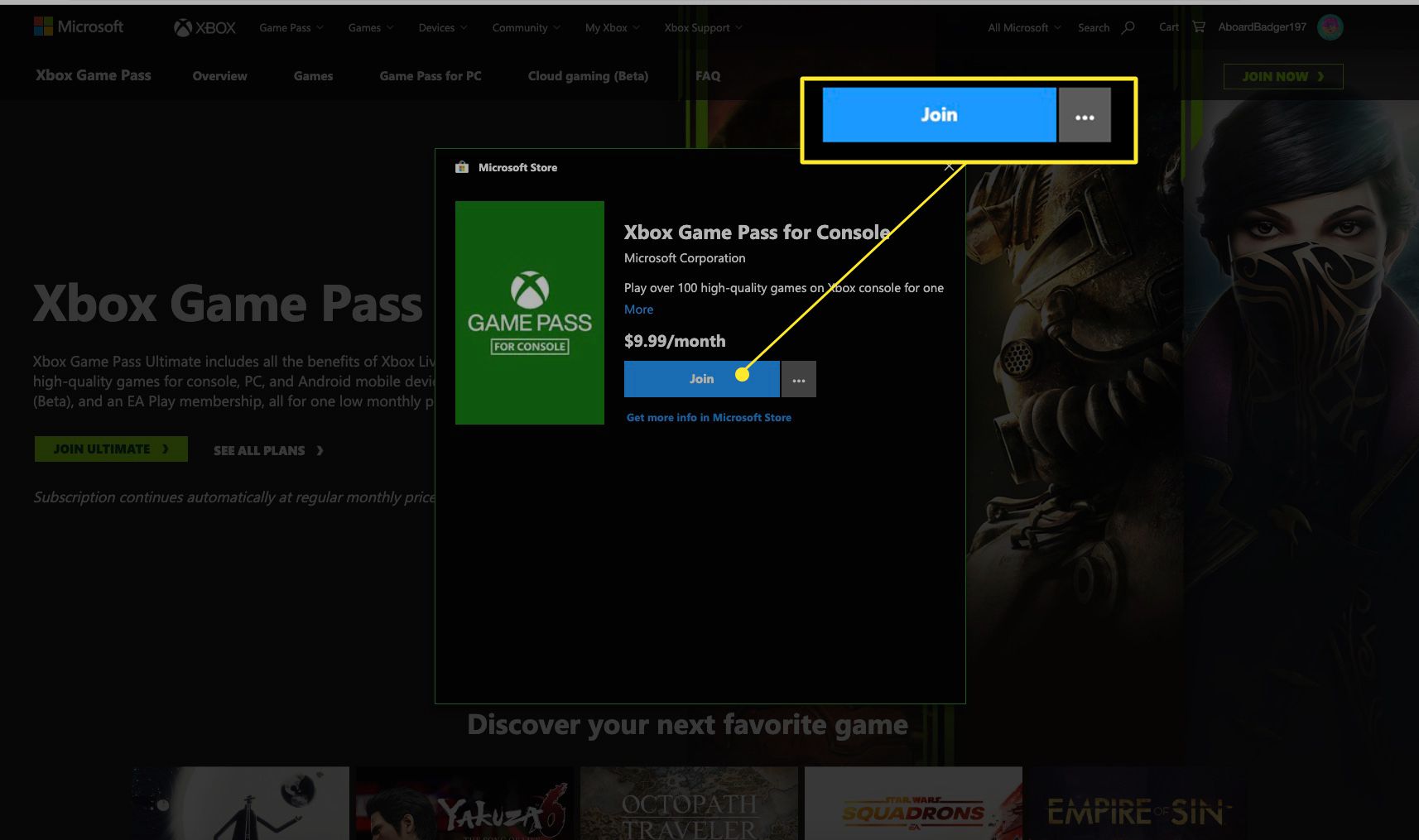Image resolution: width=1419 pixels, height=840 pixels.
Task: Click the Xbox Game Pass nav title
Action: point(94,75)
